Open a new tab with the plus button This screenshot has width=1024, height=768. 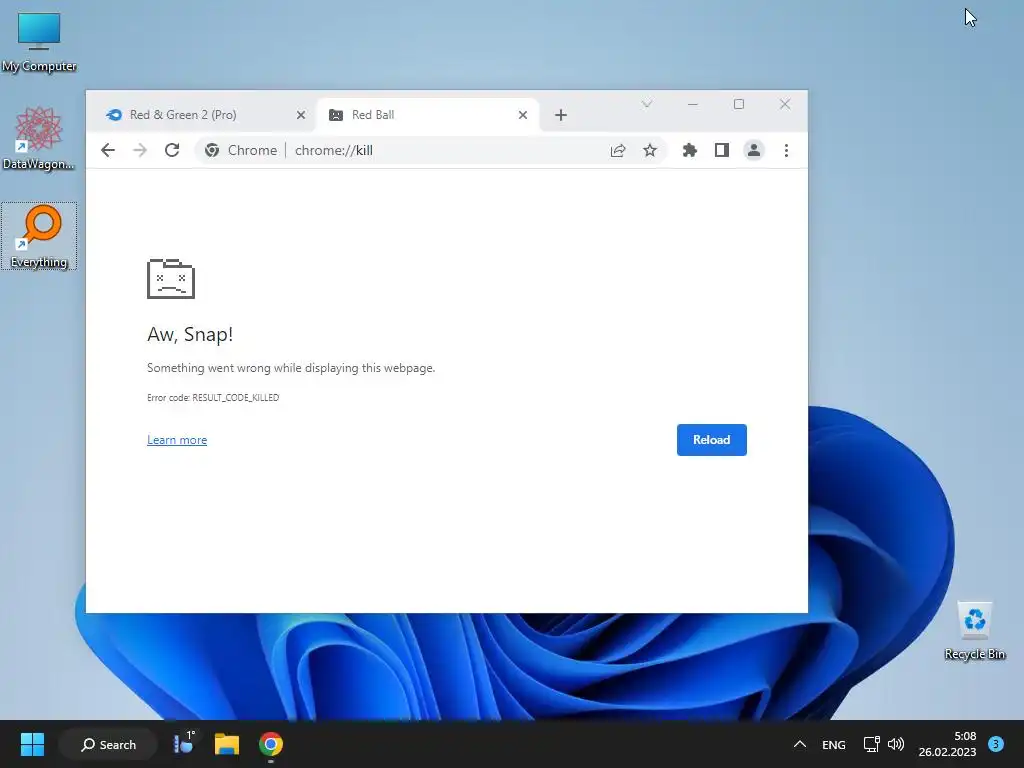(x=560, y=115)
